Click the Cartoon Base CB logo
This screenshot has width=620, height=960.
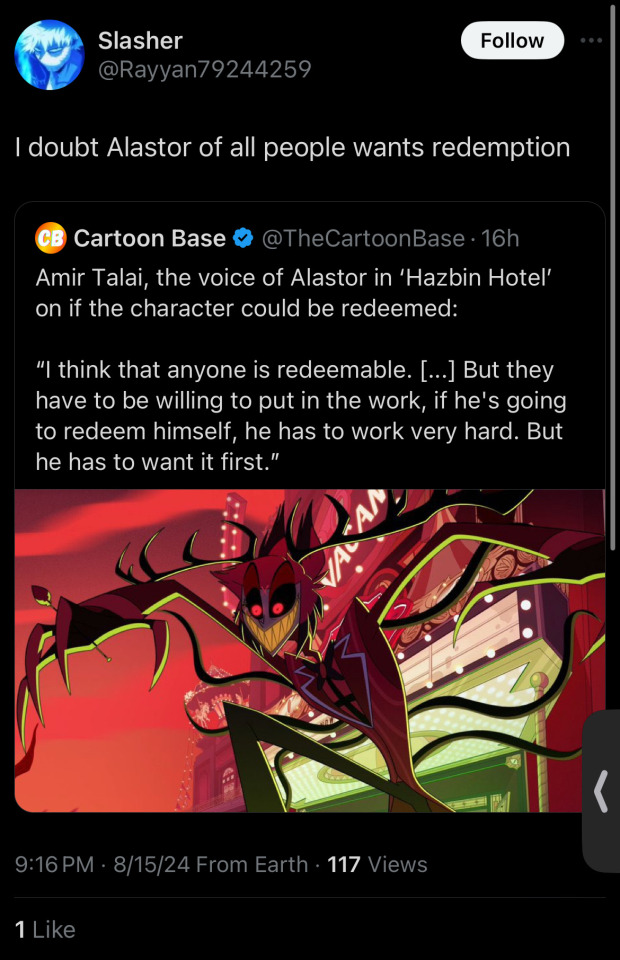point(50,238)
